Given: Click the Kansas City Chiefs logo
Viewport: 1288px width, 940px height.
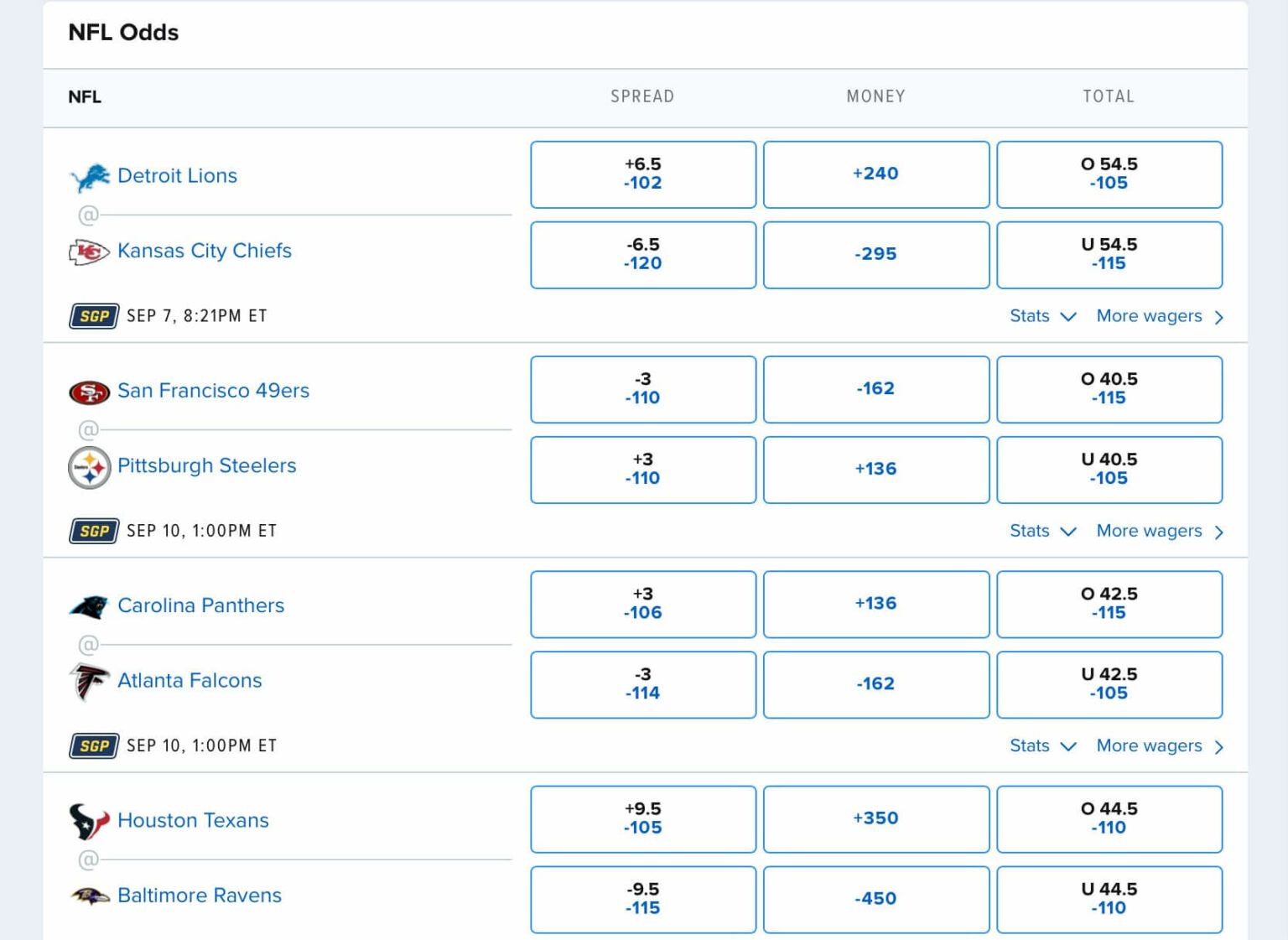Looking at the screenshot, I should point(89,252).
